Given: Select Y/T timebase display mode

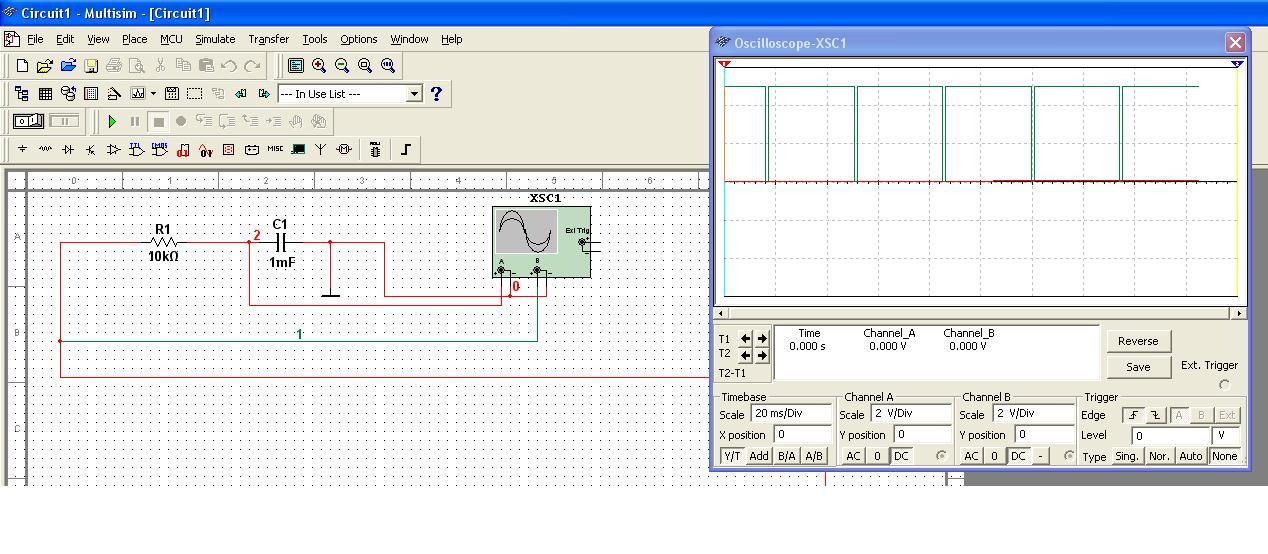Looking at the screenshot, I should pyautogui.click(x=732, y=456).
